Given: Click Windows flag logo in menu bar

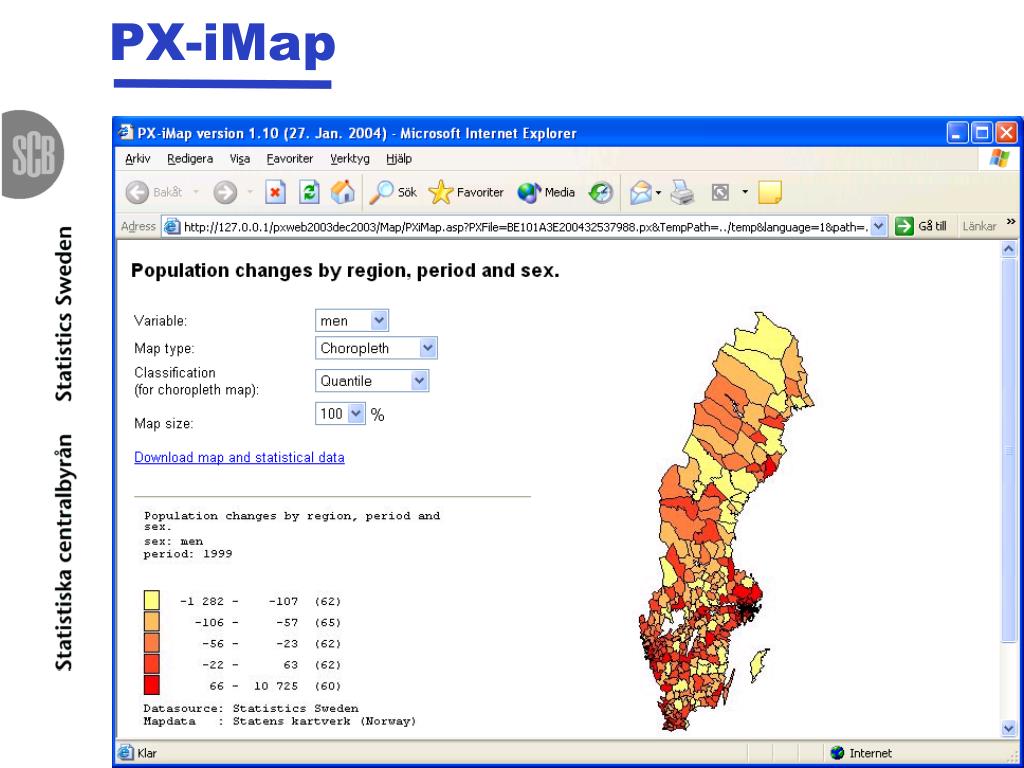Looking at the screenshot, I should (999, 158).
